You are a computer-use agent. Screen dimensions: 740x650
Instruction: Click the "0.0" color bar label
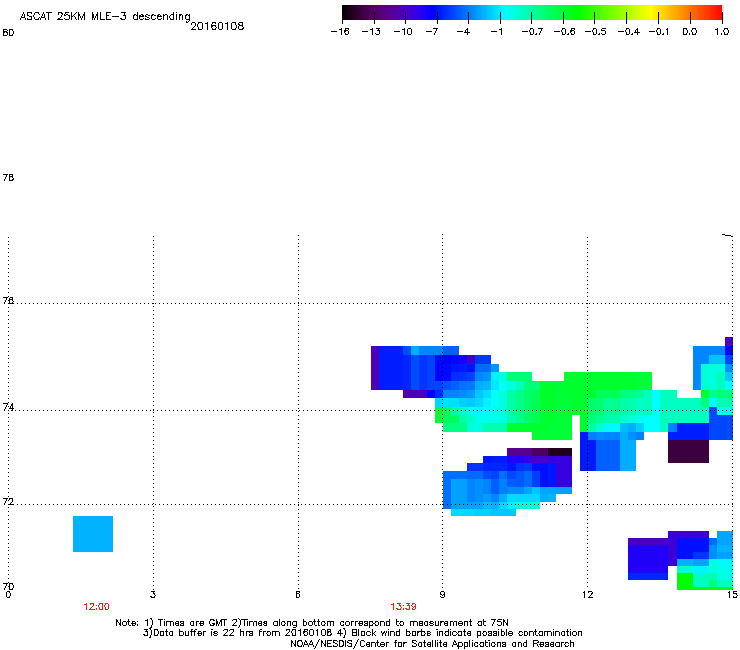690,32
